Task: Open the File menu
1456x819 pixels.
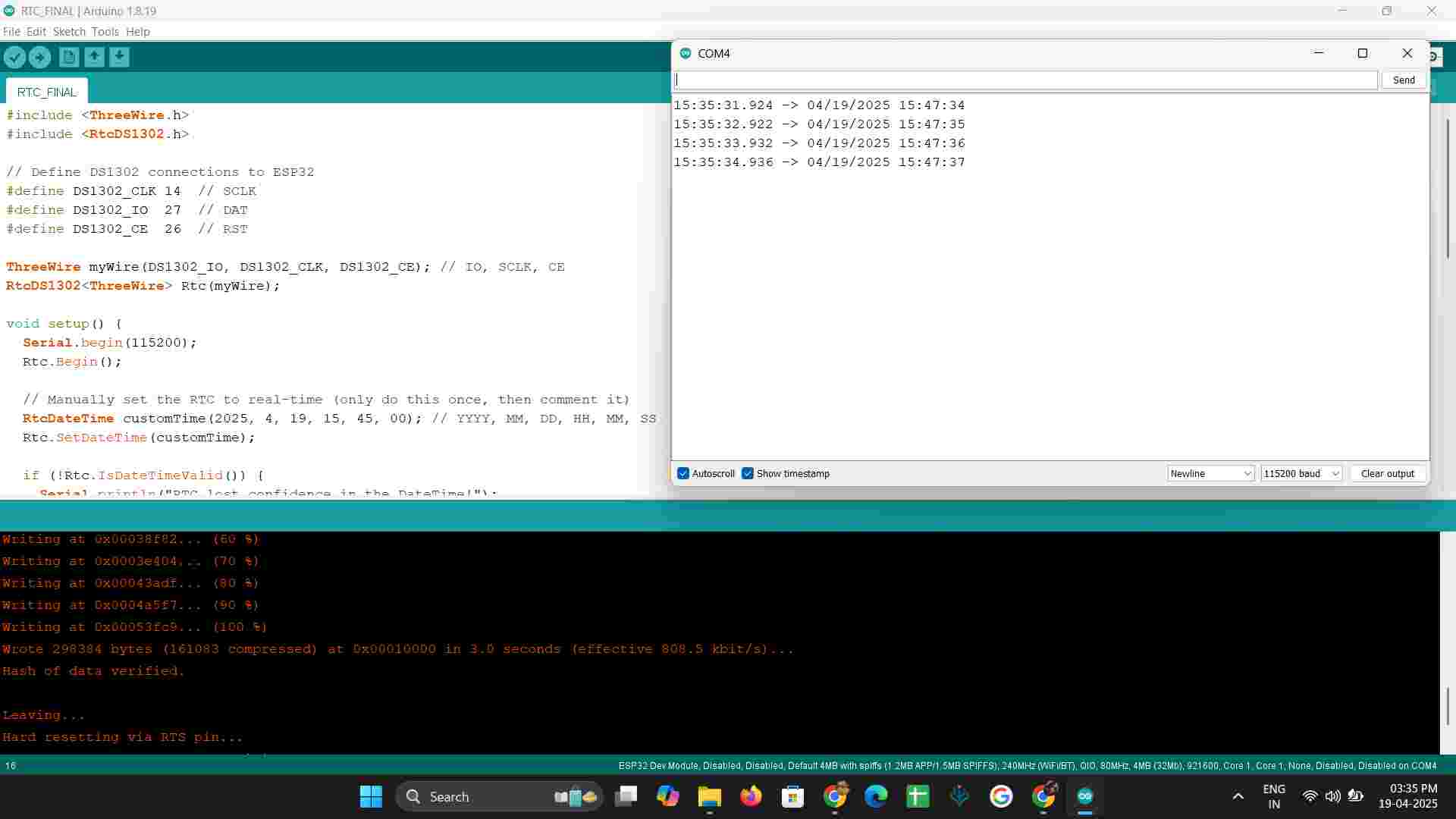Action: point(11,32)
